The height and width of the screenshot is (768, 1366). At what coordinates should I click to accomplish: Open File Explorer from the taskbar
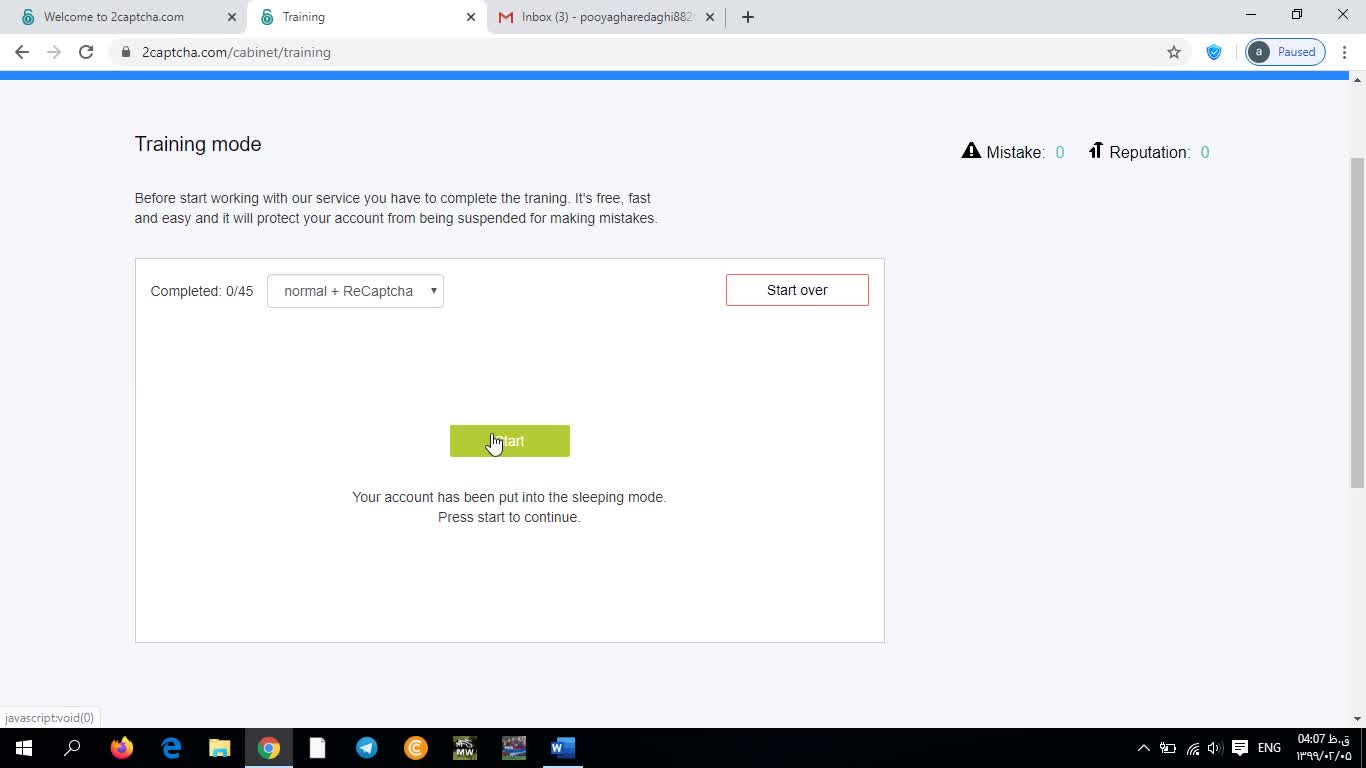click(x=220, y=748)
